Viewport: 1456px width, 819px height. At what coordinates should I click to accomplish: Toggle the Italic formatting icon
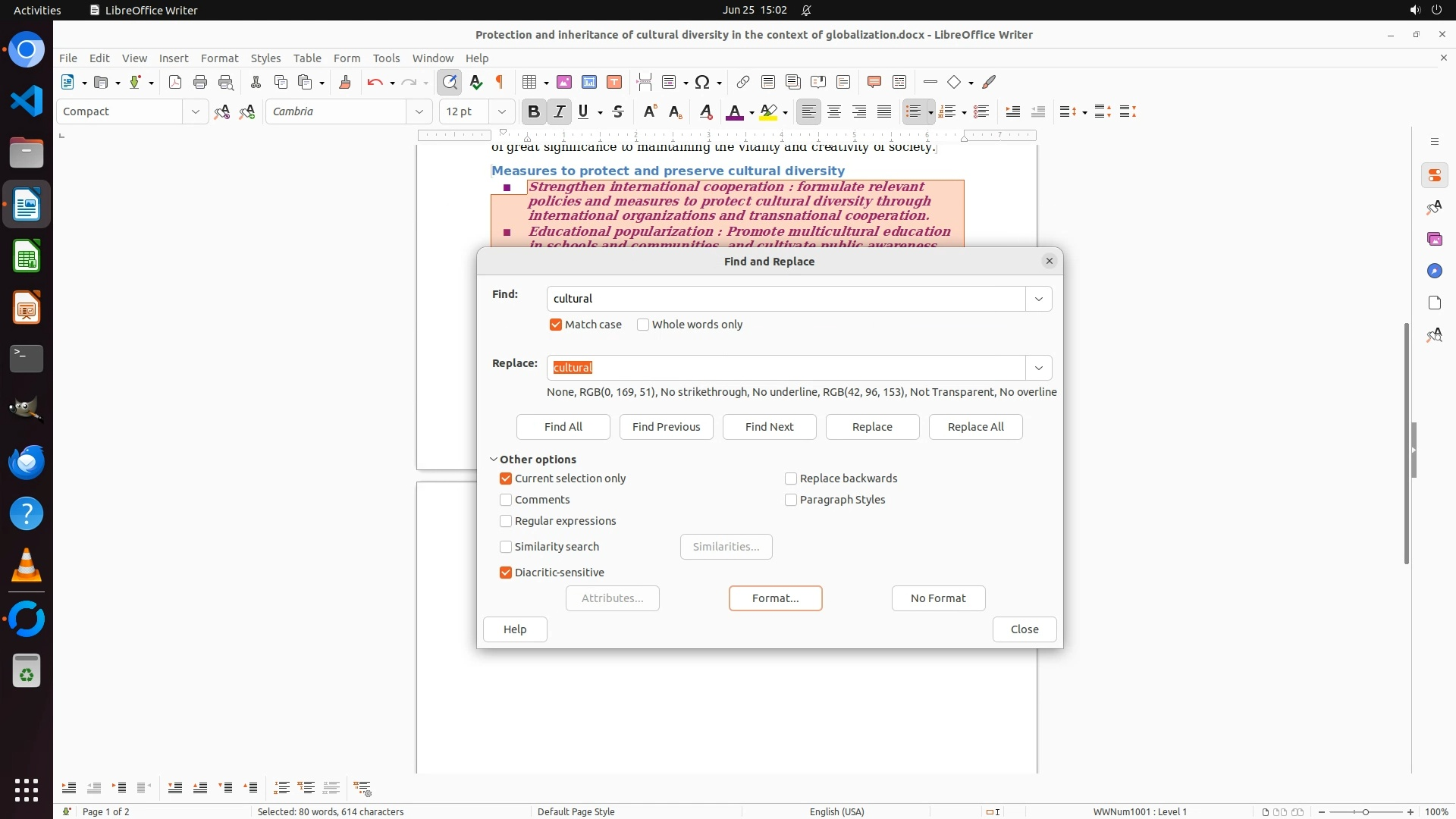559,111
